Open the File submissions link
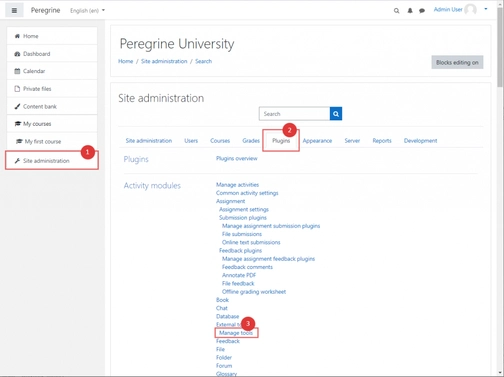The height and width of the screenshot is (377, 504). 242,234
